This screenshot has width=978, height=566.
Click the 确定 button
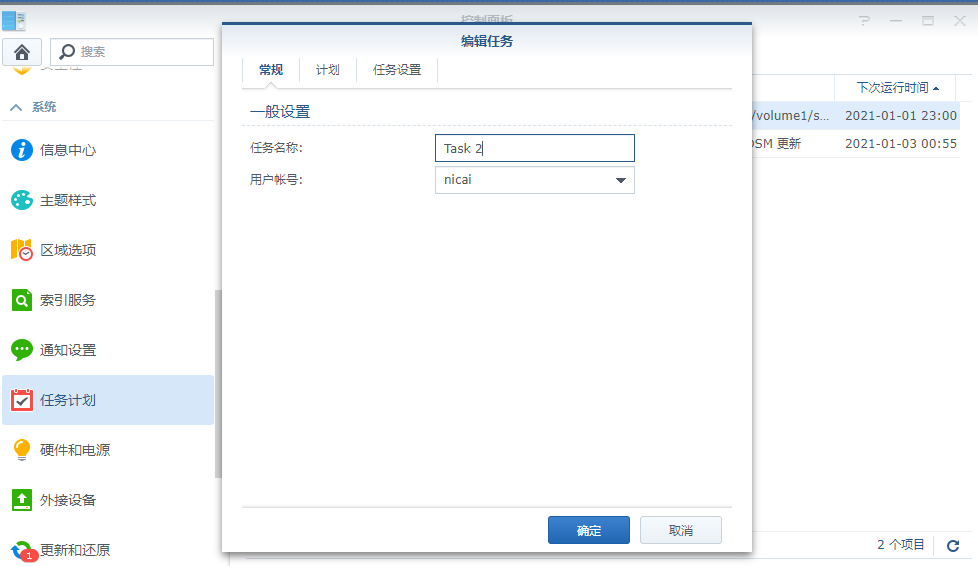pyautogui.click(x=589, y=530)
